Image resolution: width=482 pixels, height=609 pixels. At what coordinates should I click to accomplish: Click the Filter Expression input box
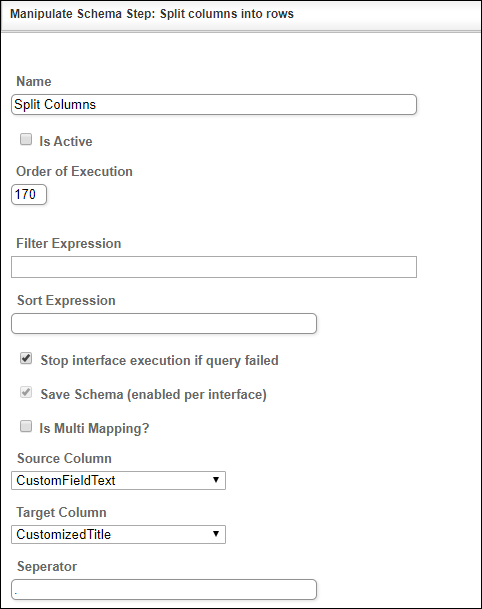(214, 267)
